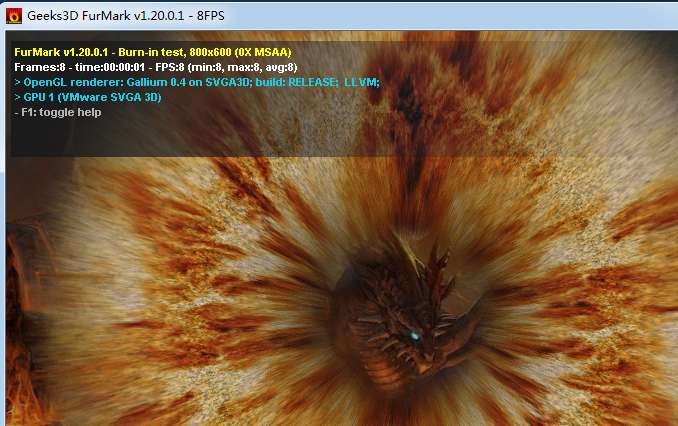The height and width of the screenshot is (426, 678).
Task: Click the dragon's glowing blue eye
Action: [414, 336]
